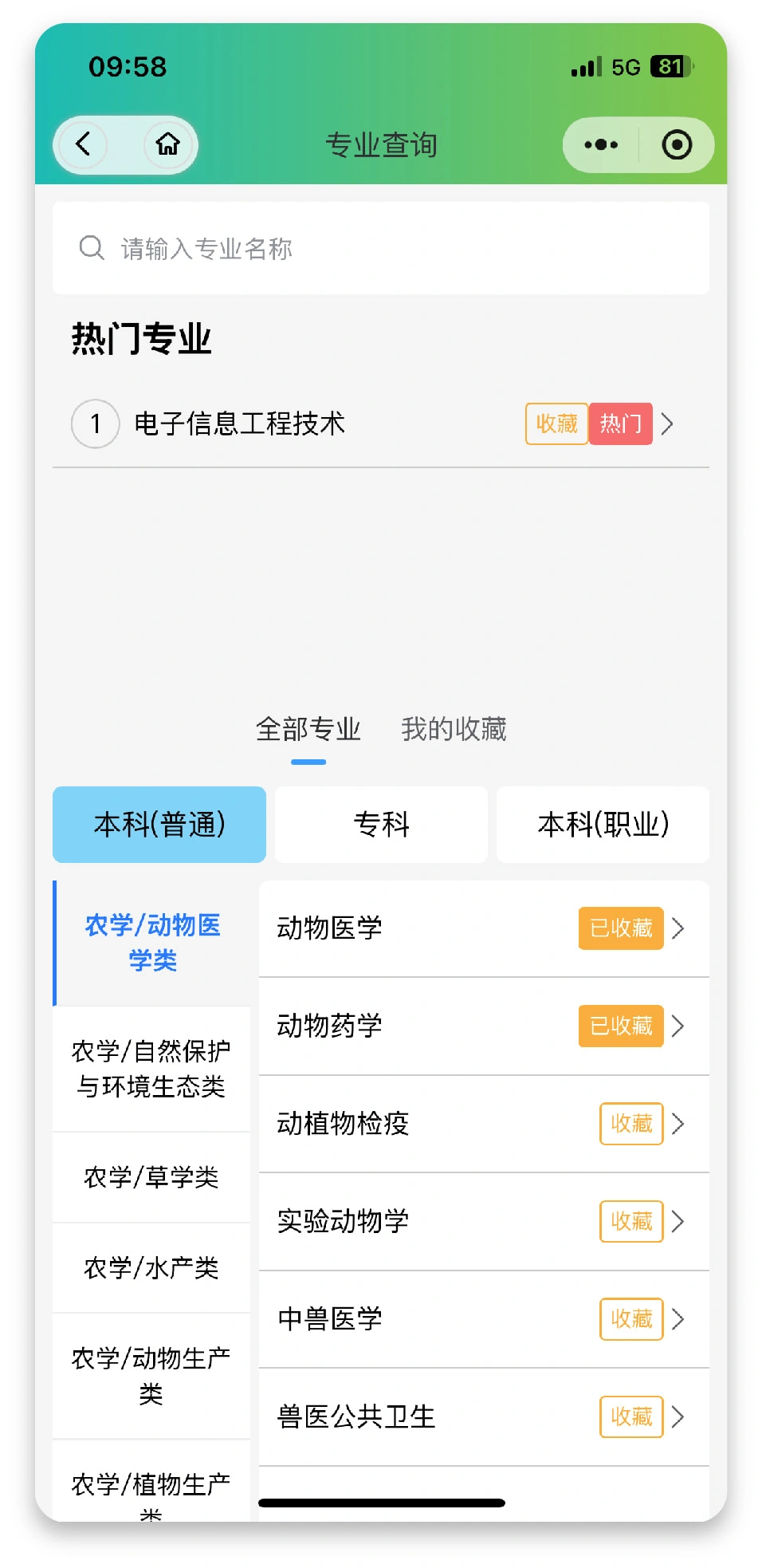Toggle 收藏 for 电子信息工程技术
Image resolution: width=762 pixels, height=1568 pixels.
point(556,424)
